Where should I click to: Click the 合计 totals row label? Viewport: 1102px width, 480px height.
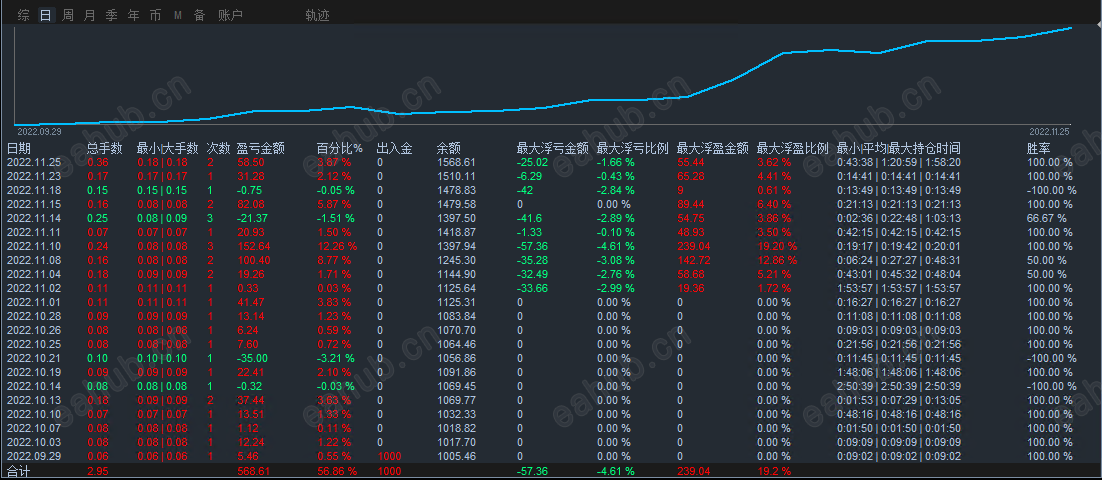[x=19, y=470]
